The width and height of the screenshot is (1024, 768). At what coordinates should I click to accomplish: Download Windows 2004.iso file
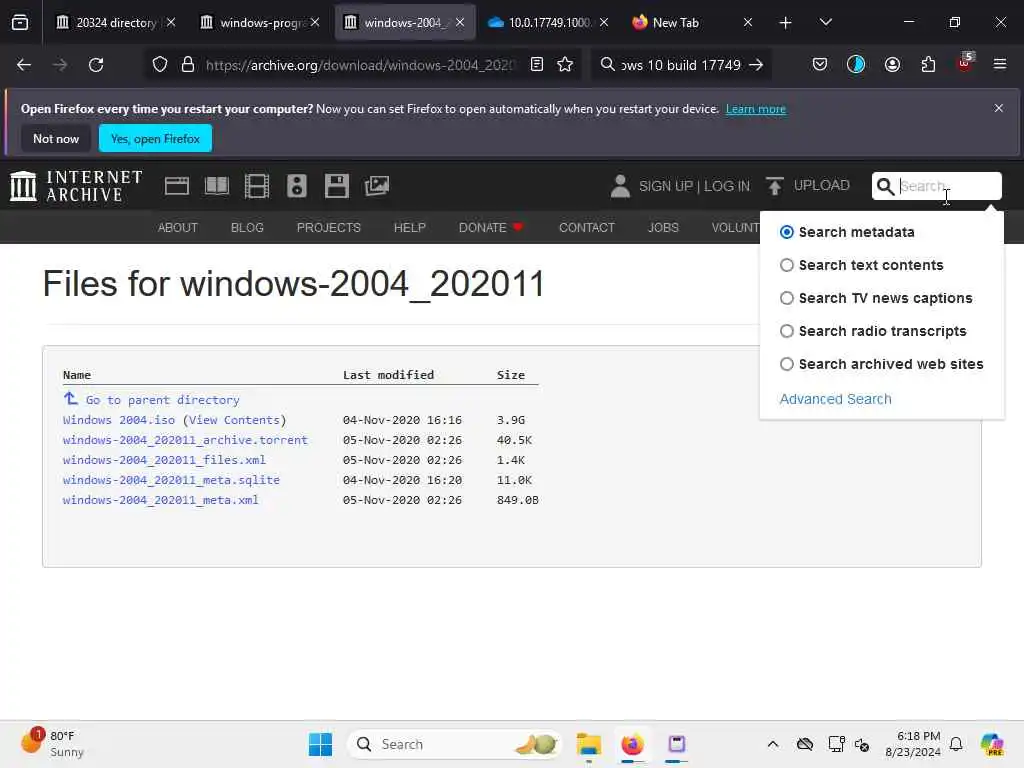[x=119, y=420]
